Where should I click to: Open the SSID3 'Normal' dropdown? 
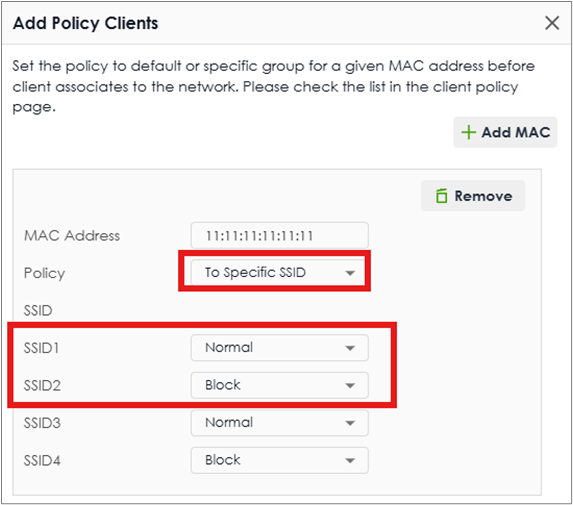pyautogui.click(x=280, y=423)
